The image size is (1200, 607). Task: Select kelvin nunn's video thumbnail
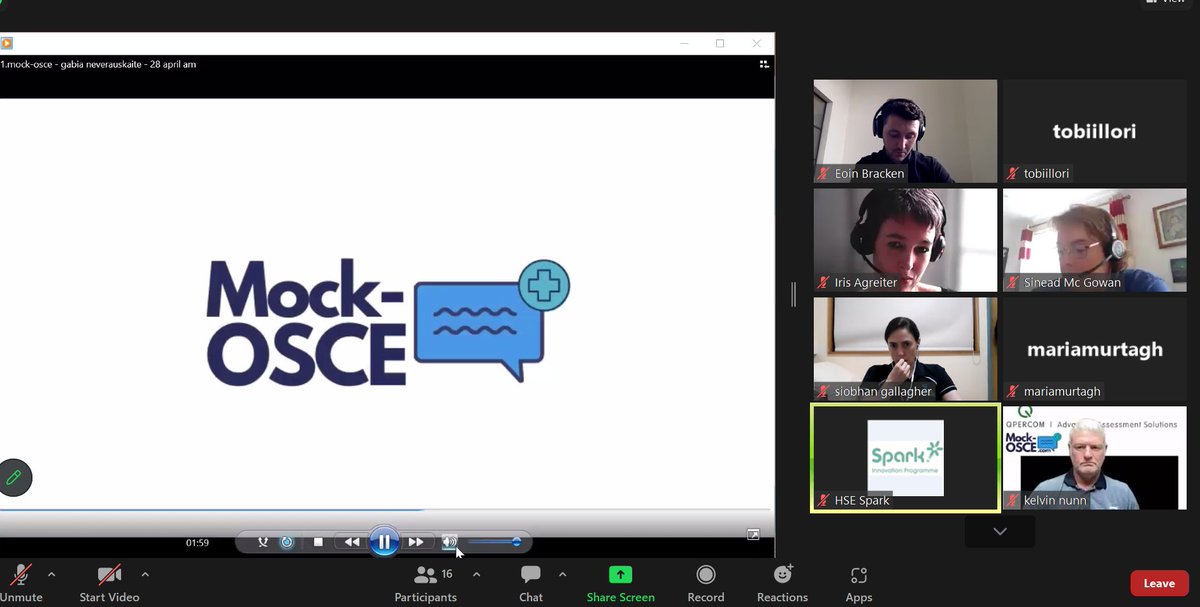point(1094,458)
